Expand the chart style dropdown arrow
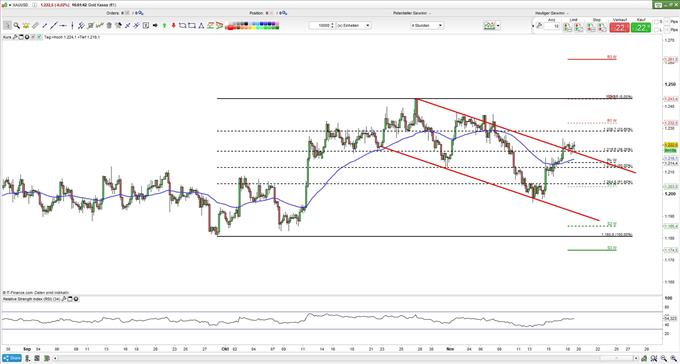This screenshot has width=680, height=364. pos(498,26)
